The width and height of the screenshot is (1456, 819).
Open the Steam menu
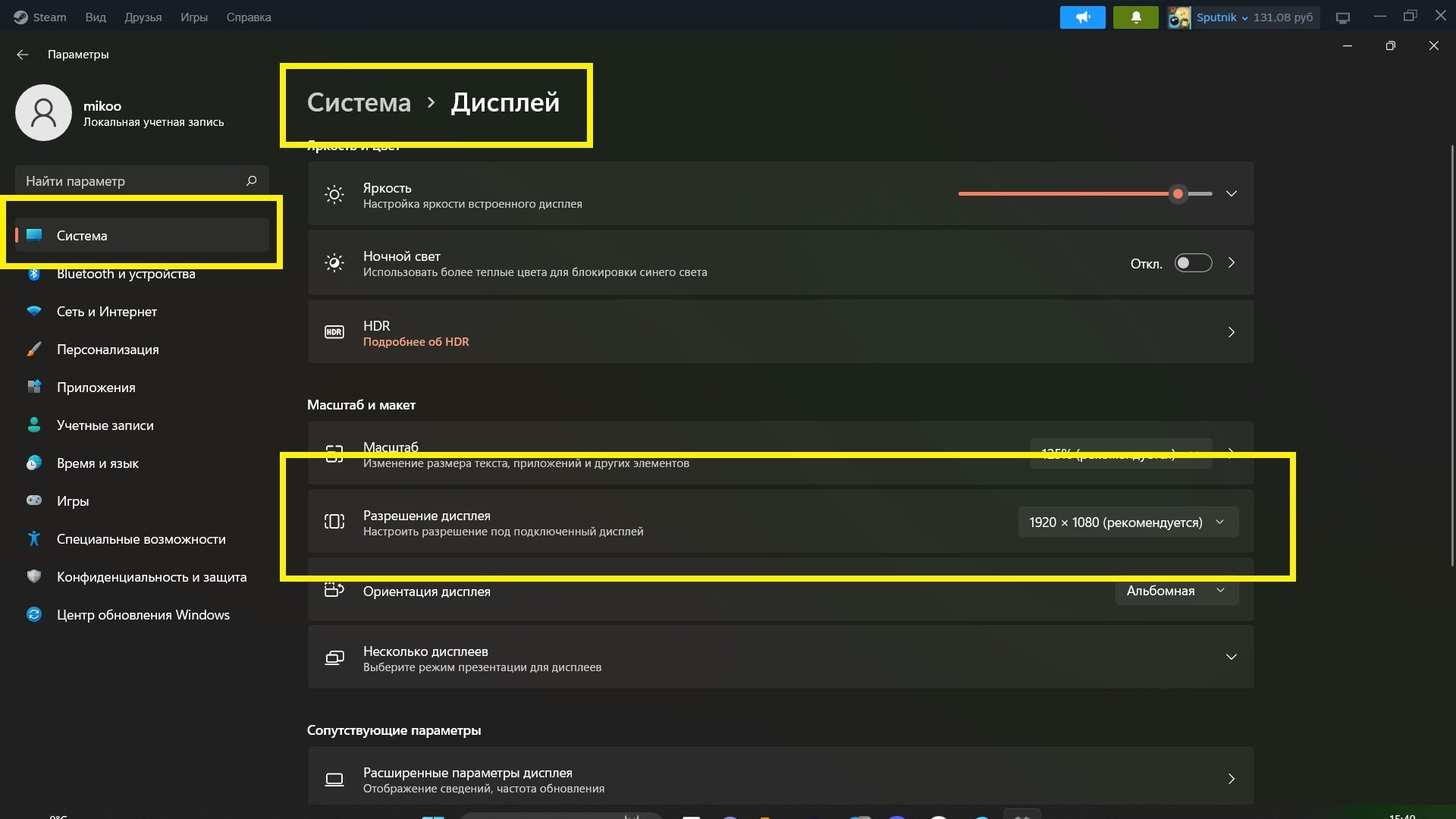pos(40,17)
